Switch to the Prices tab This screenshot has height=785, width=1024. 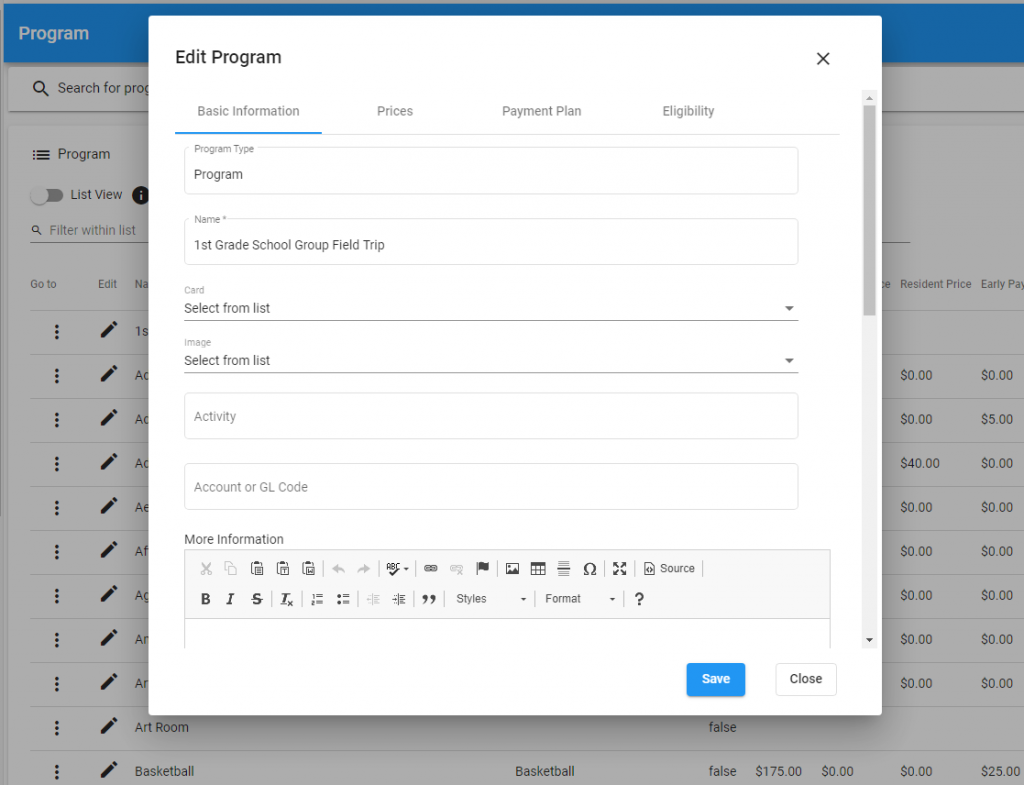(395, 111)
